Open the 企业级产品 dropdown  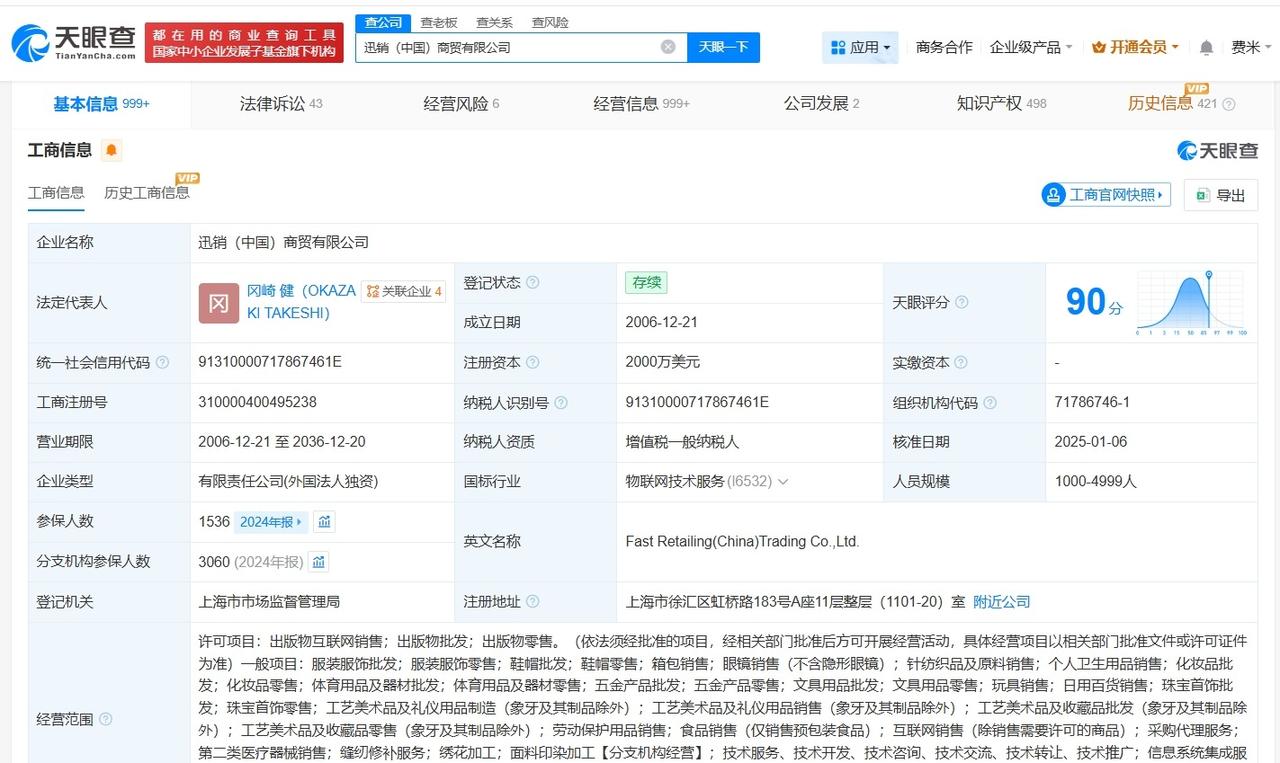point(1030,47)
